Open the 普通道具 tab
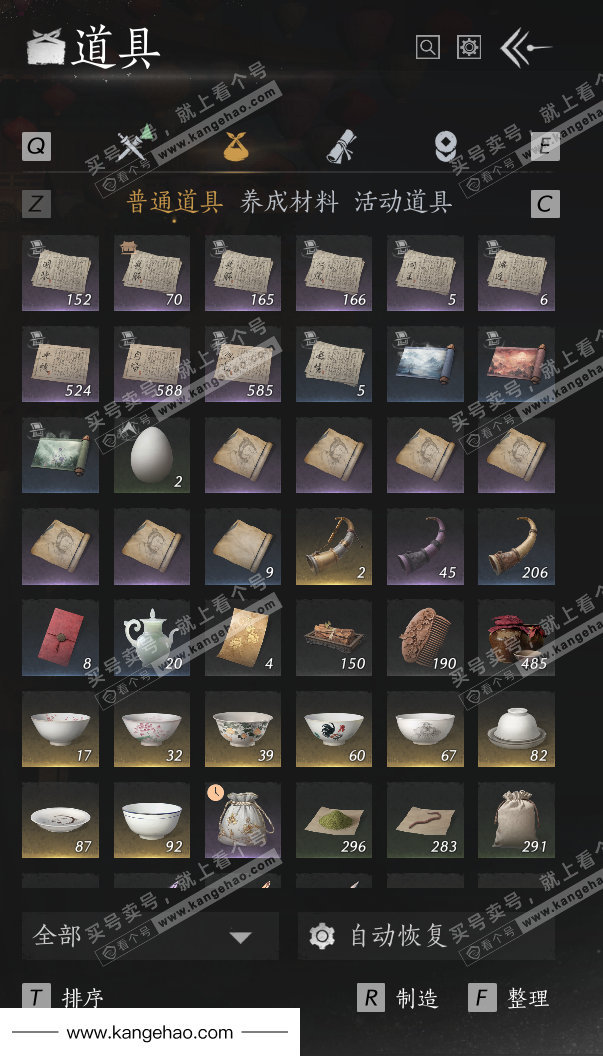The width and height of the screenshot is (603, 1056). click(174, 202)
